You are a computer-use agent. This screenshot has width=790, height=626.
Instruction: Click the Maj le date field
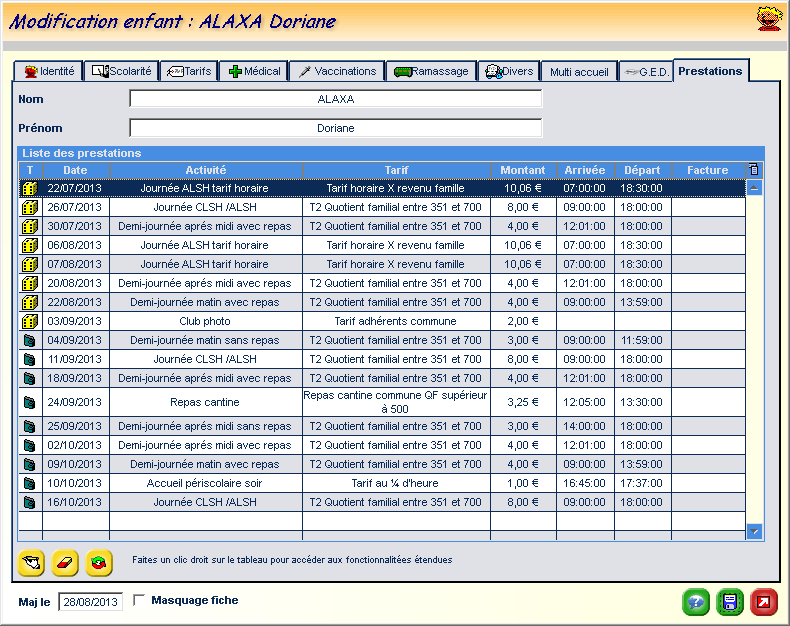[91, 602]
